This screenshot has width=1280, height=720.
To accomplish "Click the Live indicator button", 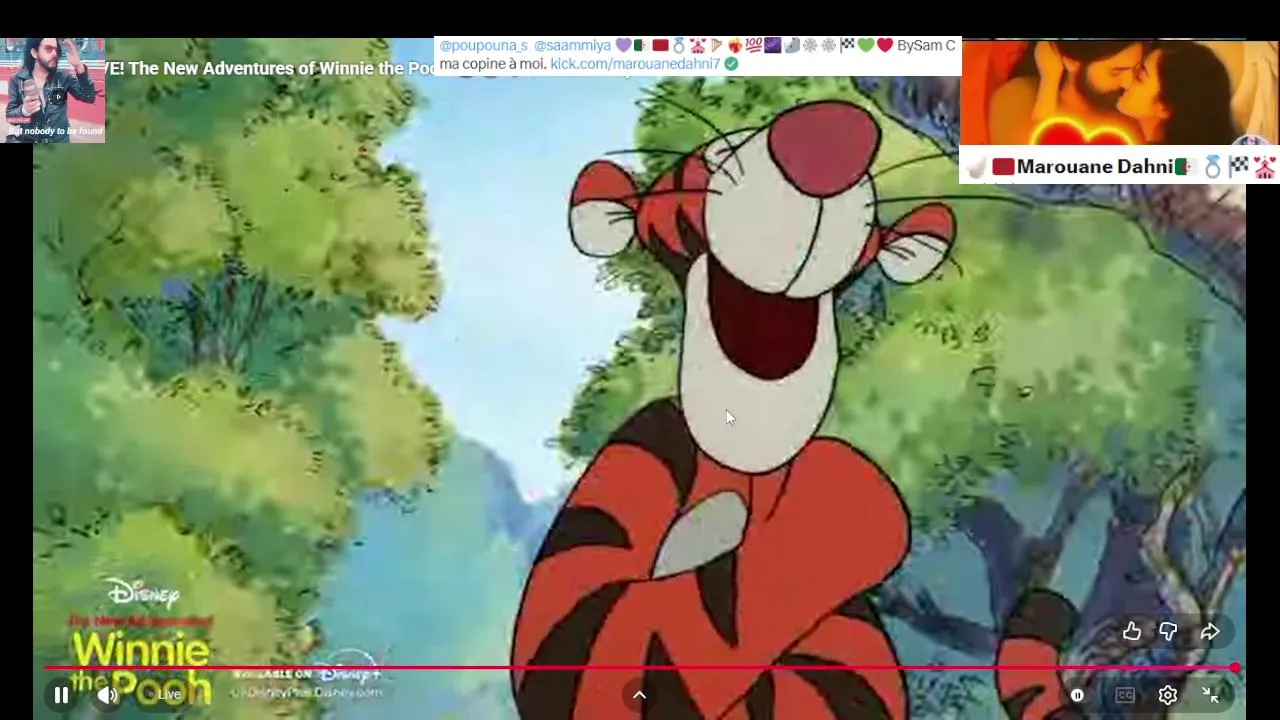I will (169, 695).
